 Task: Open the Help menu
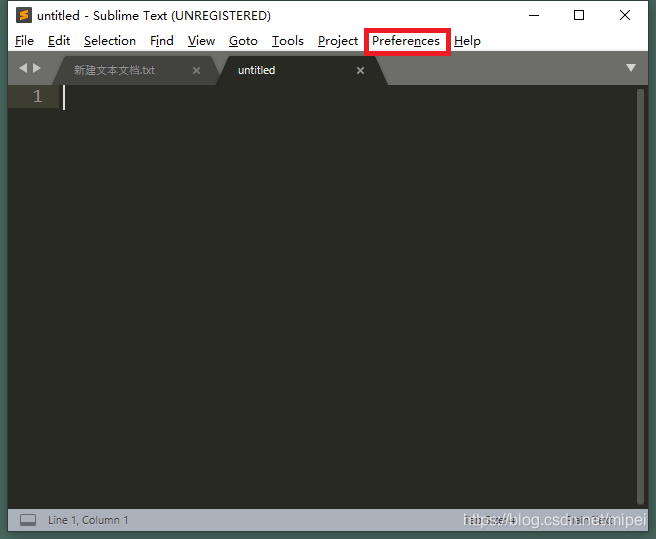(x=467, y=41)
